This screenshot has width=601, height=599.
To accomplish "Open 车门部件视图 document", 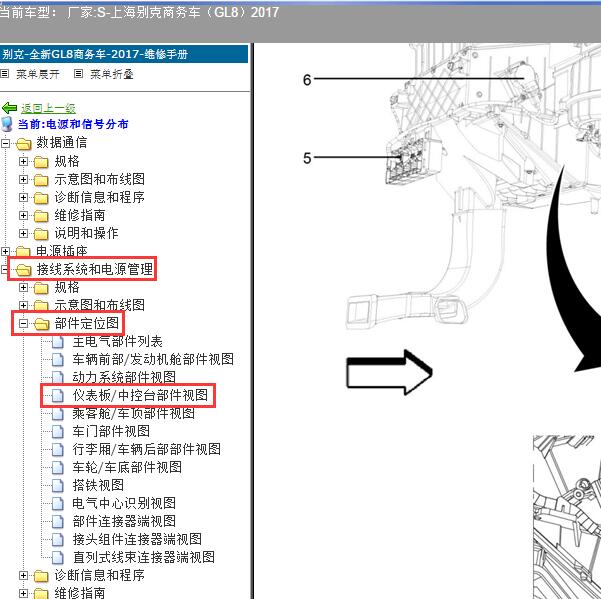I will 111,431.
